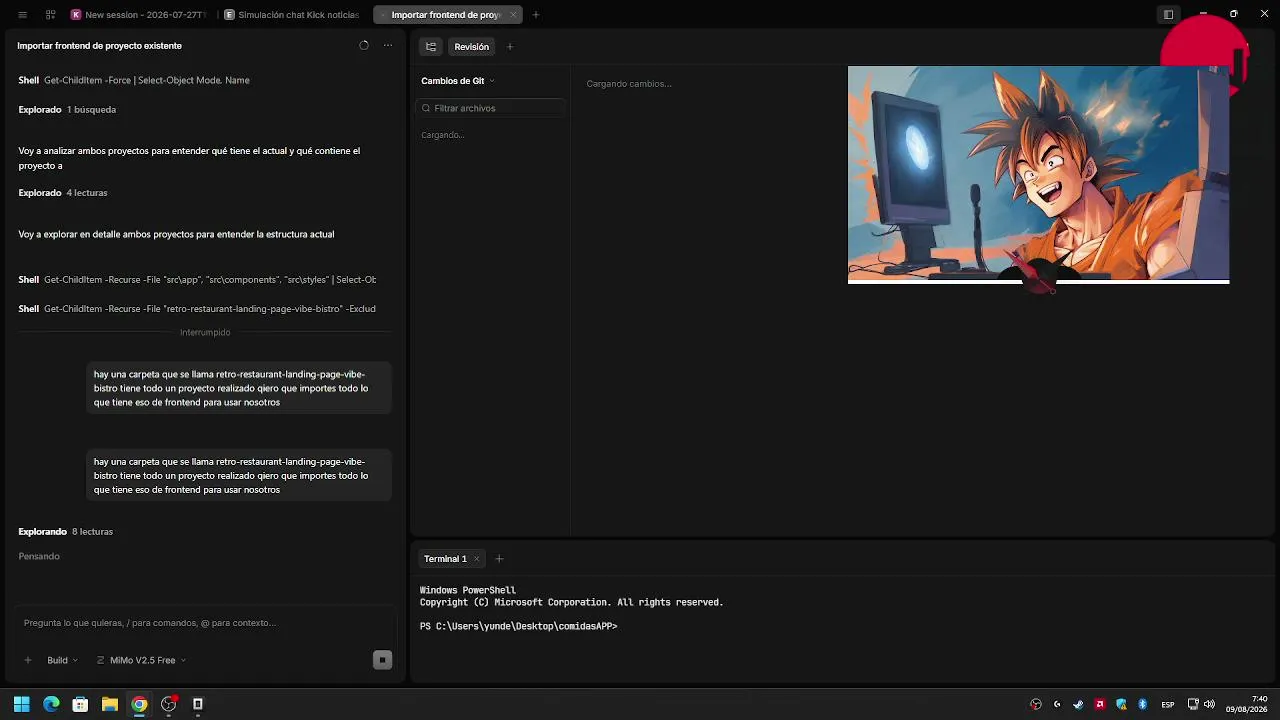
Task: Expand the Cambios de Git dropdown
Action: point(458,81)
